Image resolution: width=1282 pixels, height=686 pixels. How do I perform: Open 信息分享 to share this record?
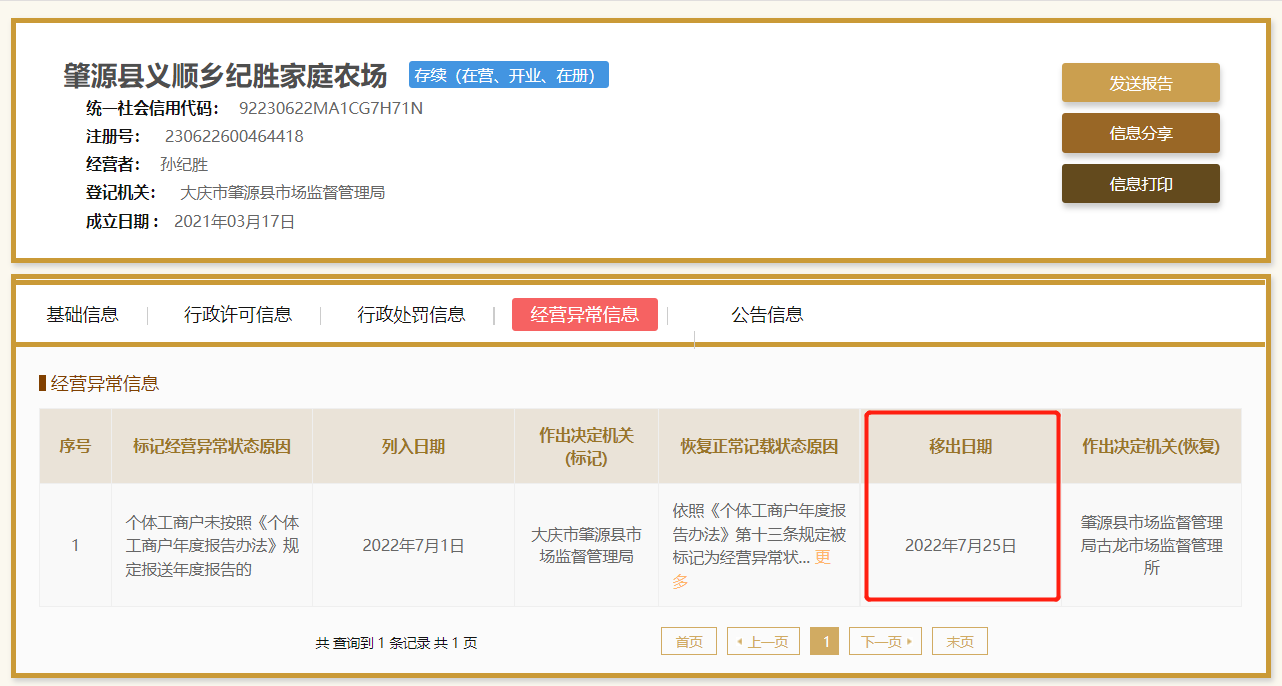point(1140,133)
